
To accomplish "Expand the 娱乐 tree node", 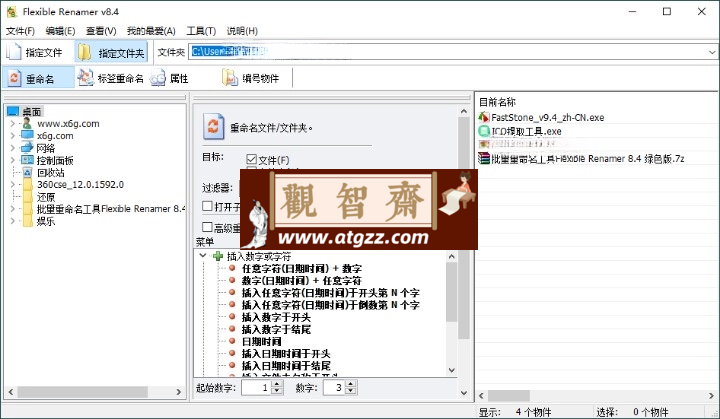I will pos(12,221).
